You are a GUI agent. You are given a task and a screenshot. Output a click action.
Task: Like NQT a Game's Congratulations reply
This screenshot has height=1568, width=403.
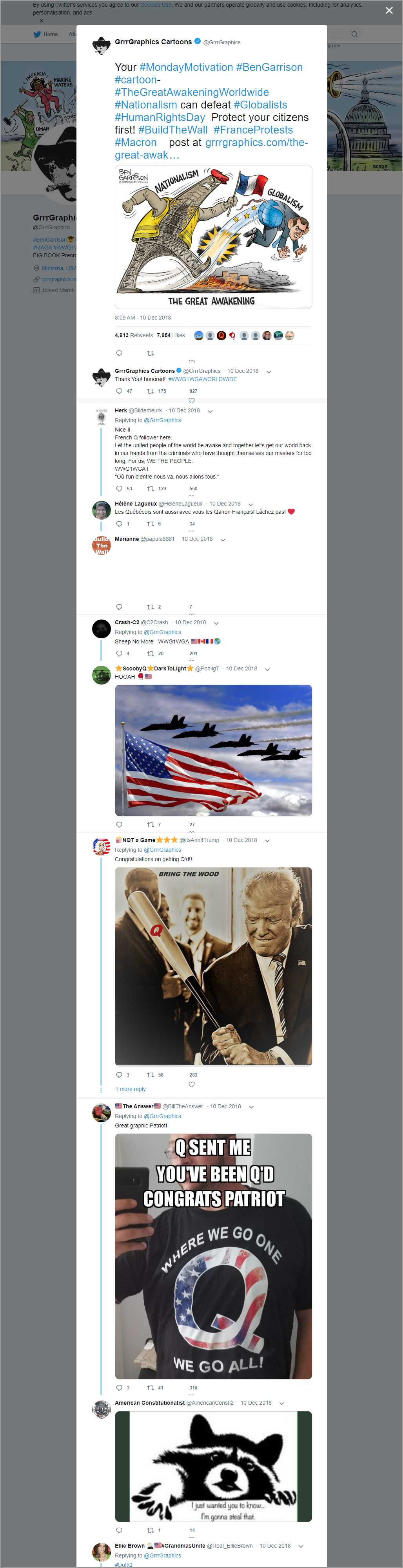coord(191,1084)
